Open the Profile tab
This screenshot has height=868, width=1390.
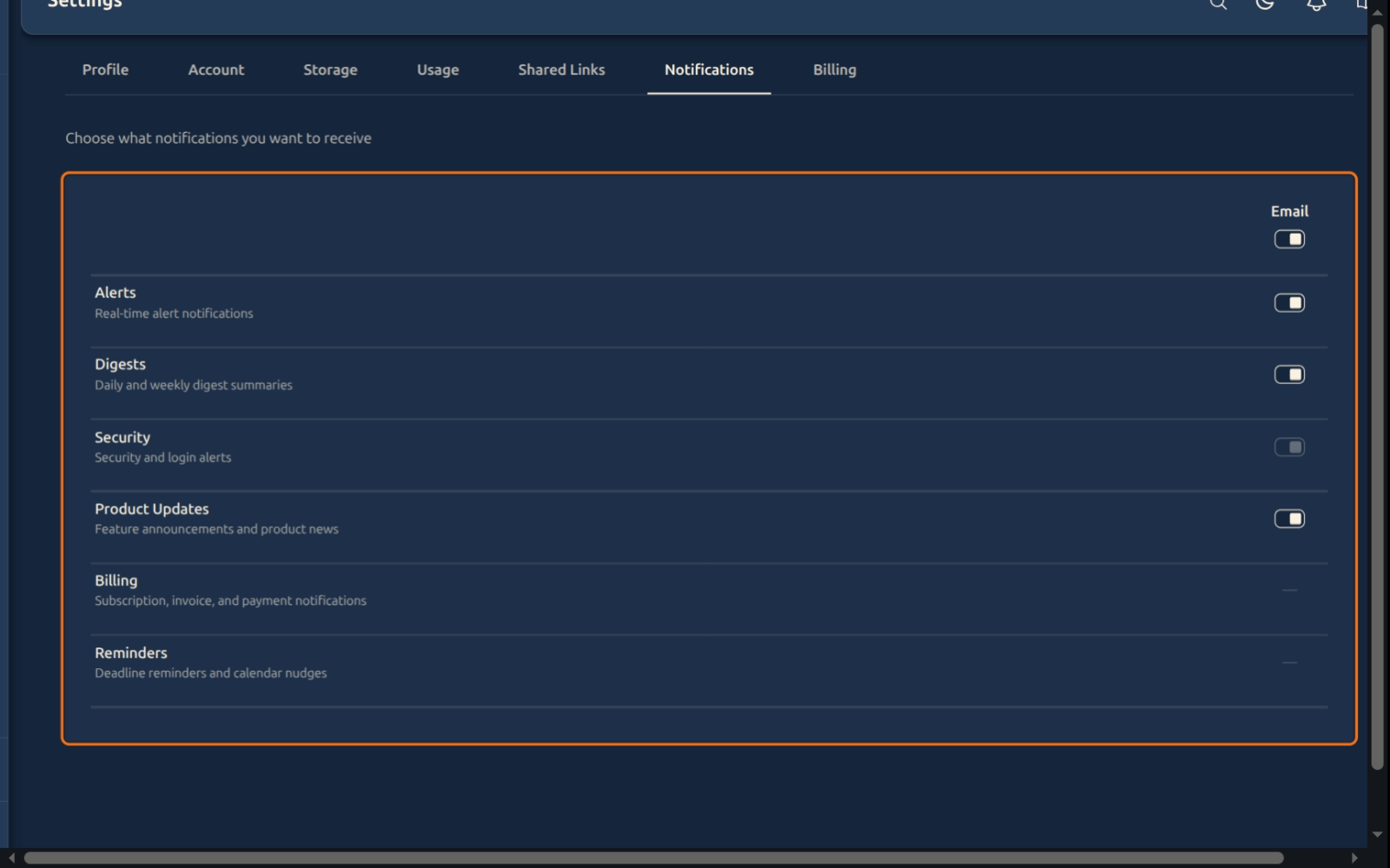tap(105, 70)
